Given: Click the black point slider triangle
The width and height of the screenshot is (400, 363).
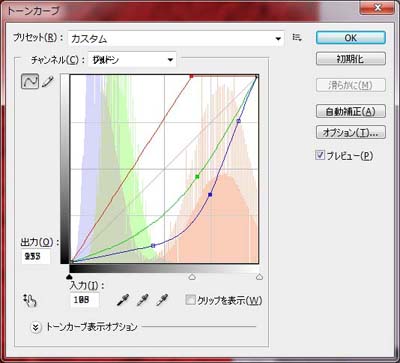Looking at the screenshot, I should [69, 276].
